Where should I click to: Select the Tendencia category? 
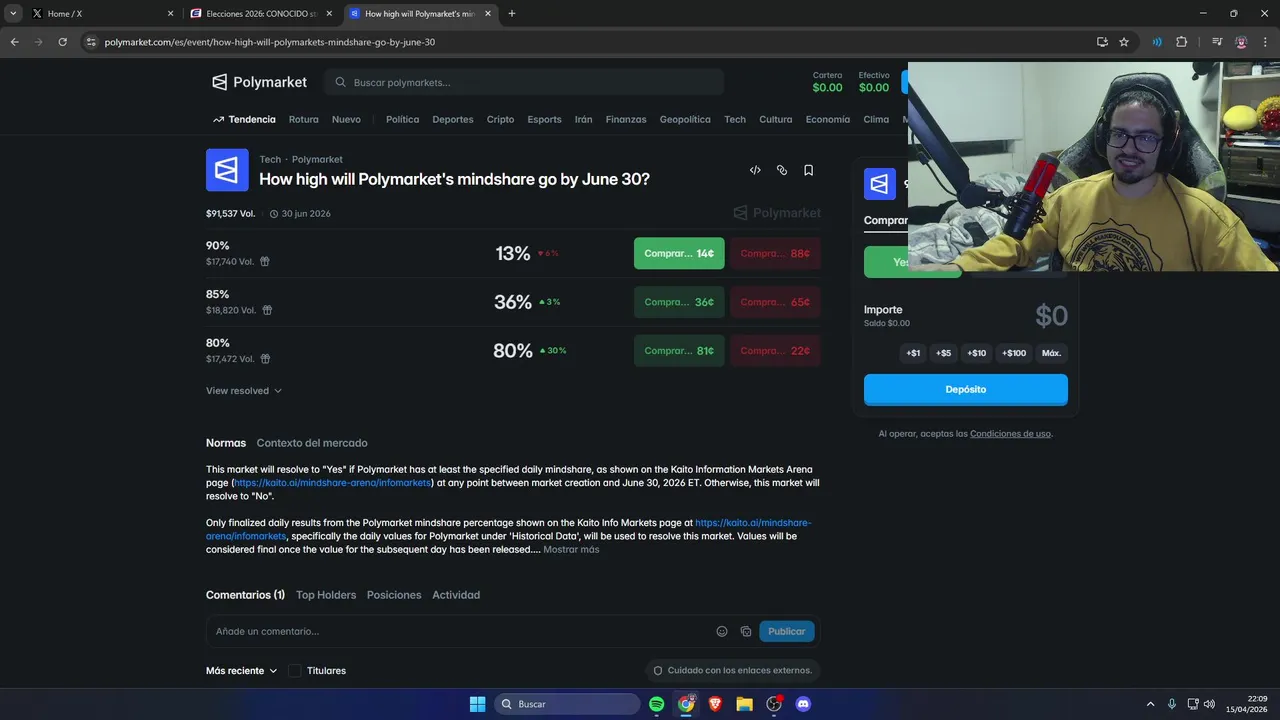point(244,119)
